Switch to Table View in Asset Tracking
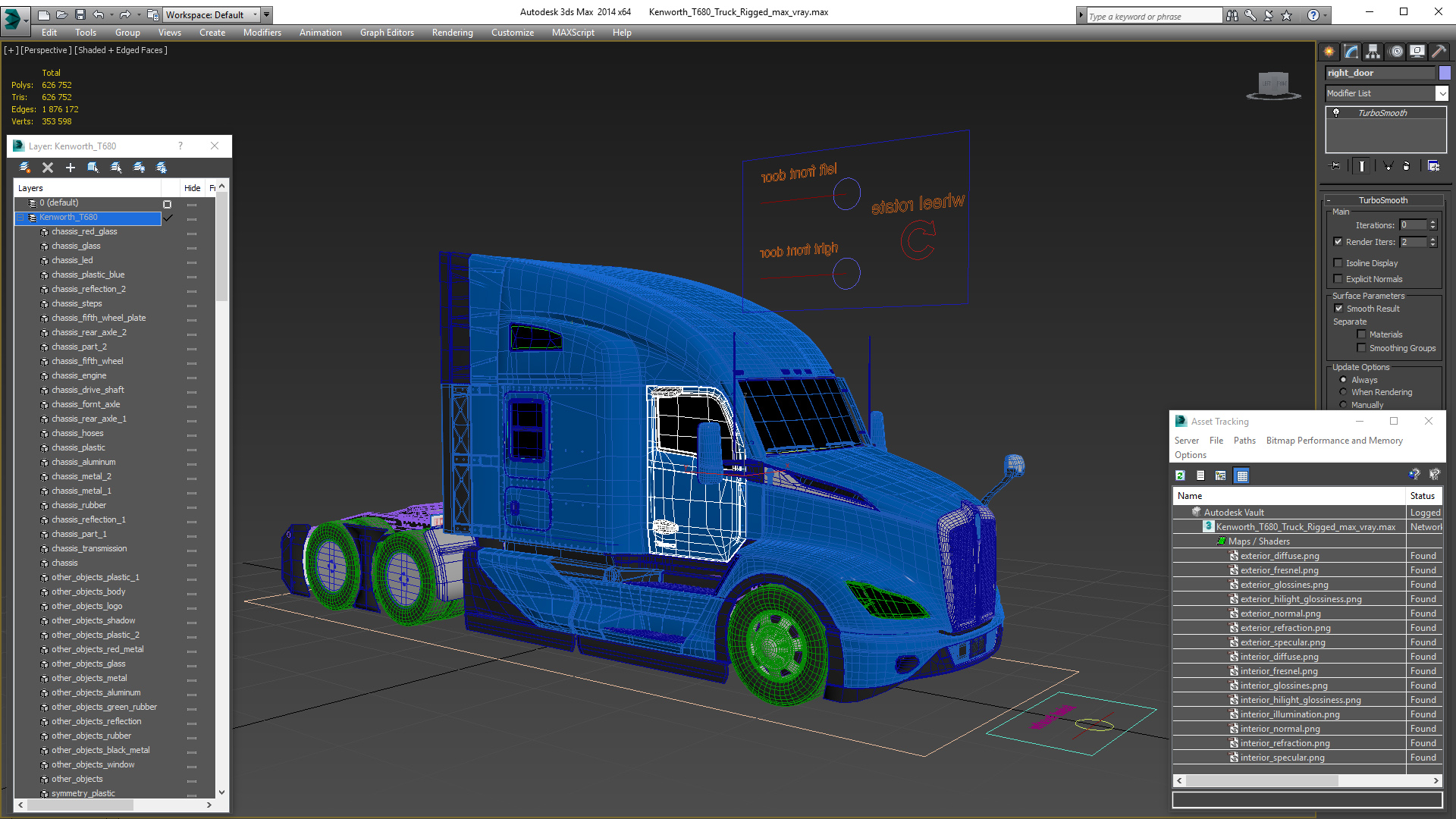Image resolution: width=1456 pixels, height=819 pixels. point(1241,475)
